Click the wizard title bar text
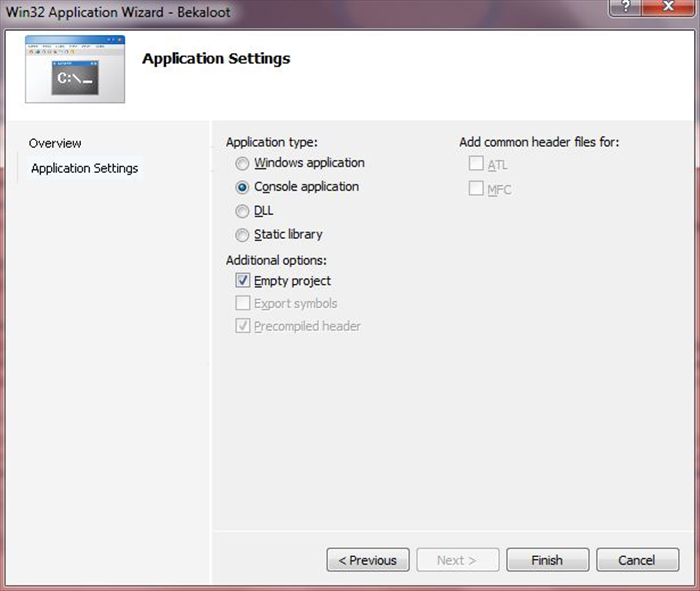The image size is (700, 591). pyautogui.click(x=118, y=12)
